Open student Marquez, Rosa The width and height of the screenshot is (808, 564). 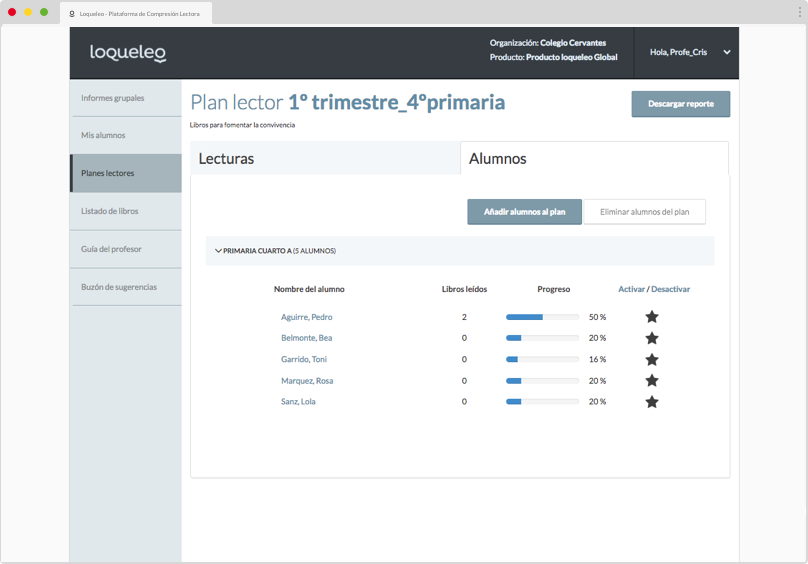307,381
